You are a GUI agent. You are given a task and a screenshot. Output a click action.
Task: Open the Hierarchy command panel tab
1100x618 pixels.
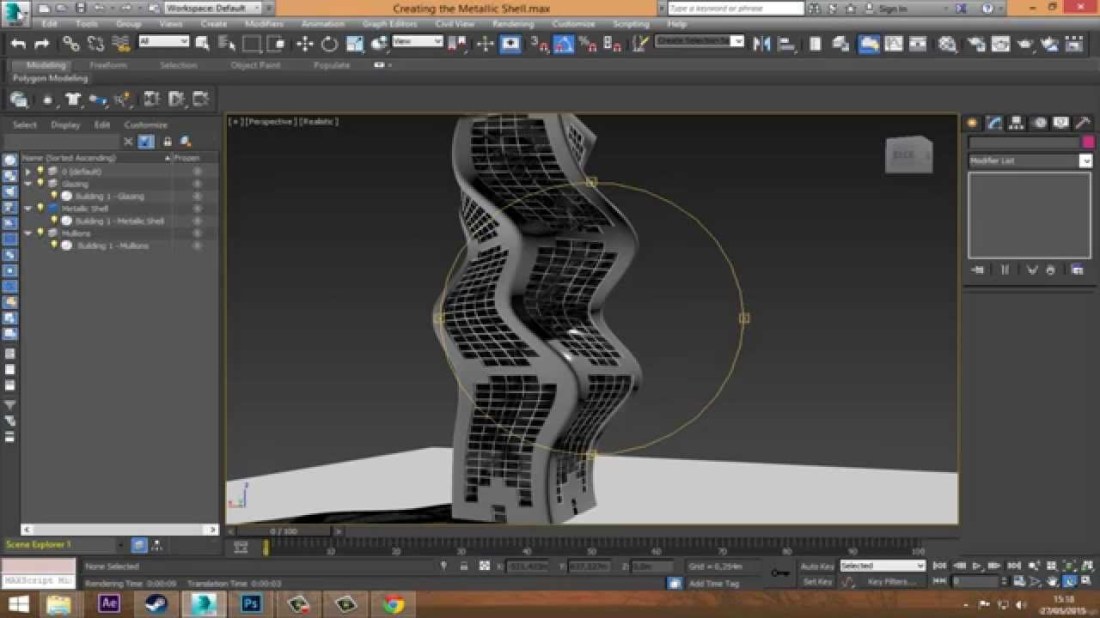(1017, 123)
